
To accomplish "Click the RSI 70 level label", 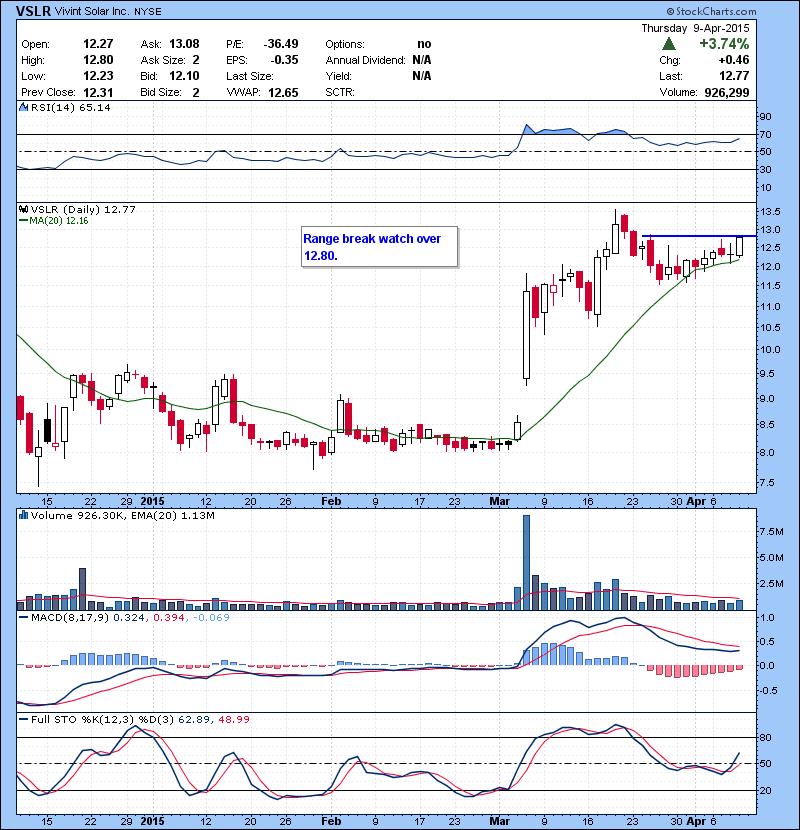I will coord(766,134).
